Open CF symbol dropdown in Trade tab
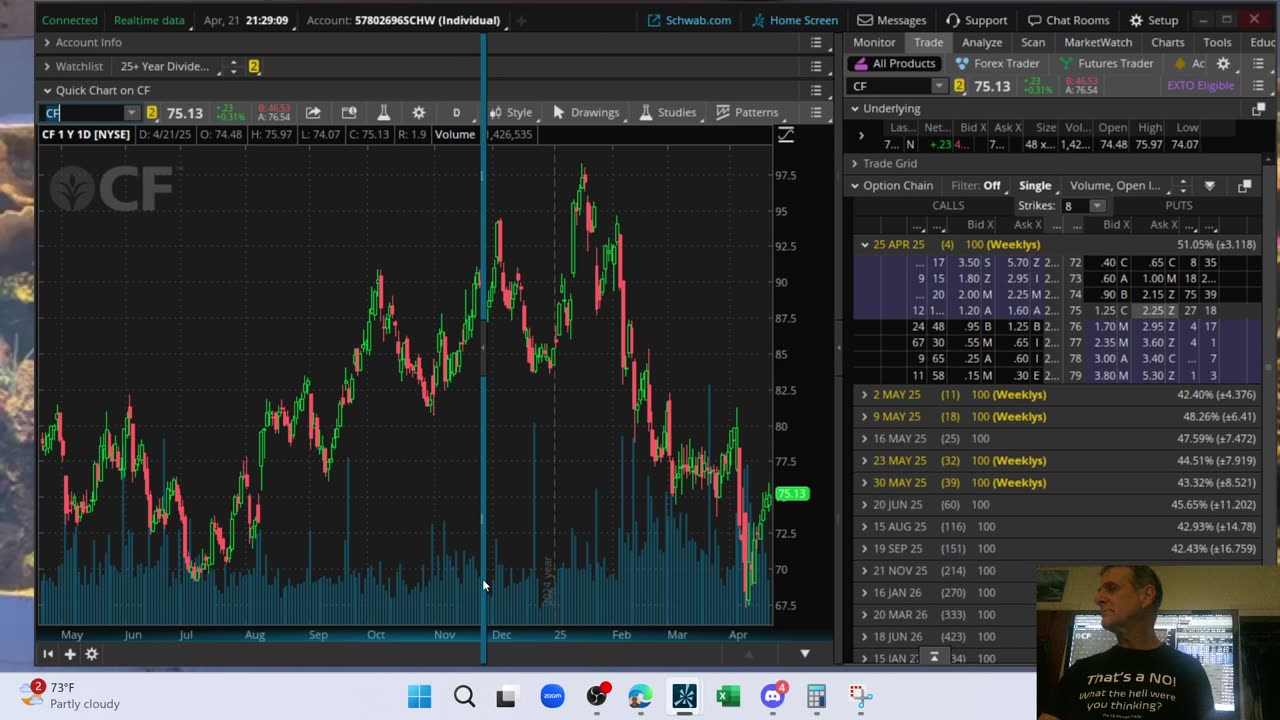1280x720 pixels. (938, 86)
